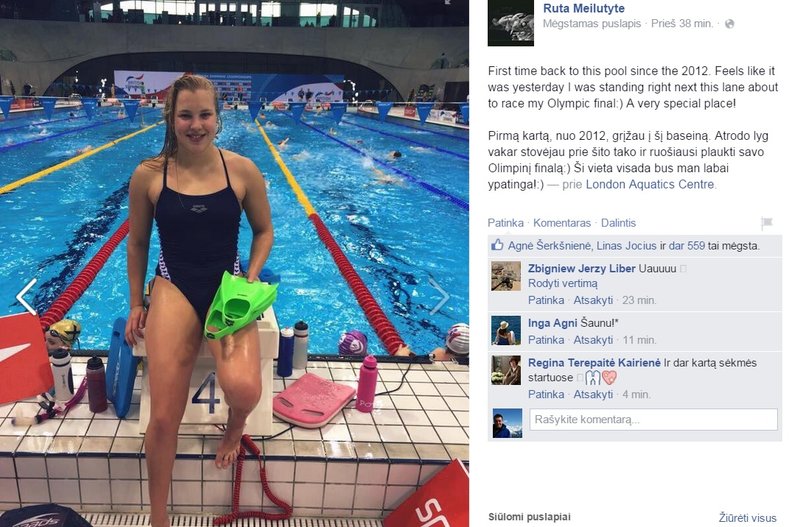
Task: Click 'Žiūrėti visus' suggested pages link
Action: (747, 518)
